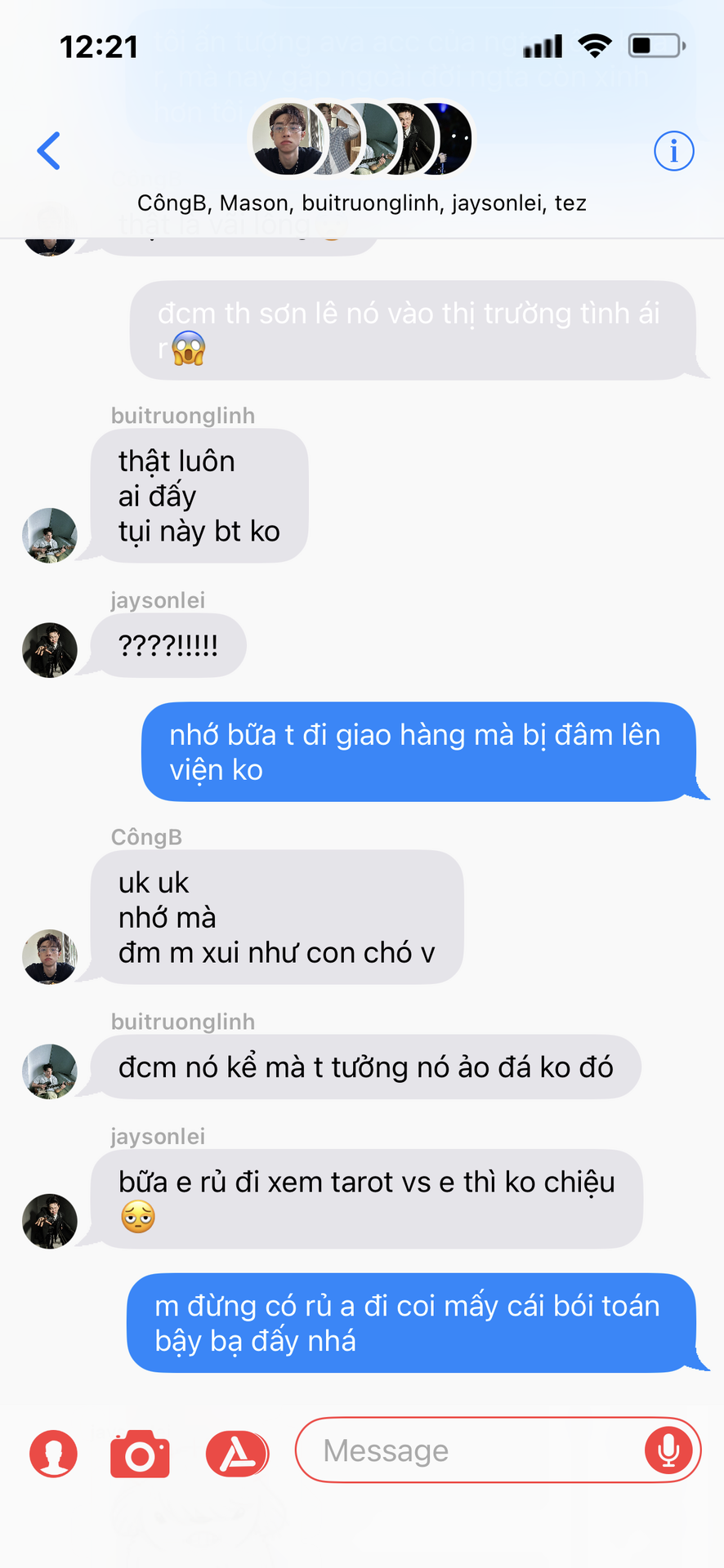The height and width of the screenshot is (1568, 724).
Task: Open the App Store apps icon
Action: [237, 1454]
